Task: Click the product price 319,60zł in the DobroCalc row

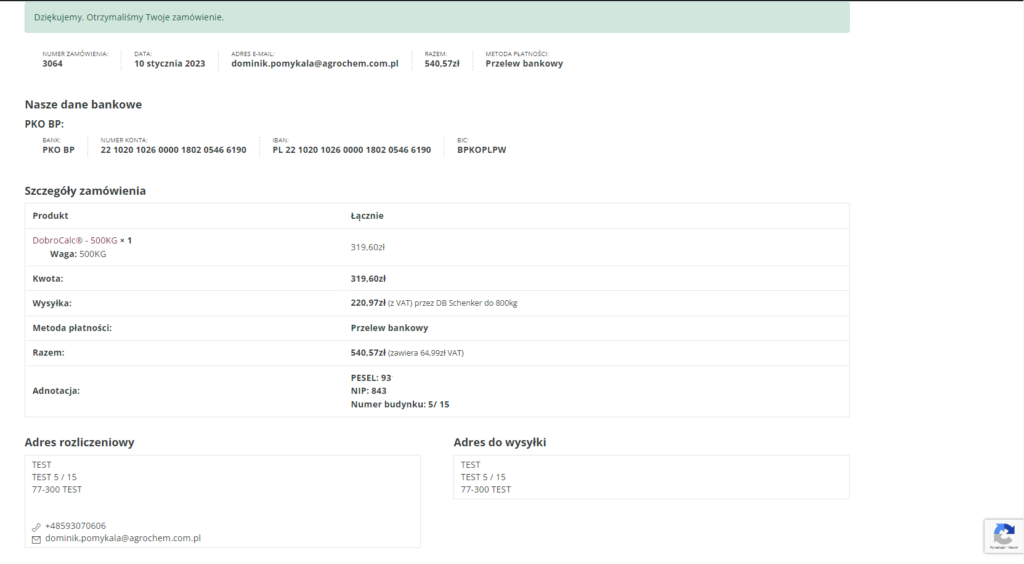Action: tap(368, 247)
